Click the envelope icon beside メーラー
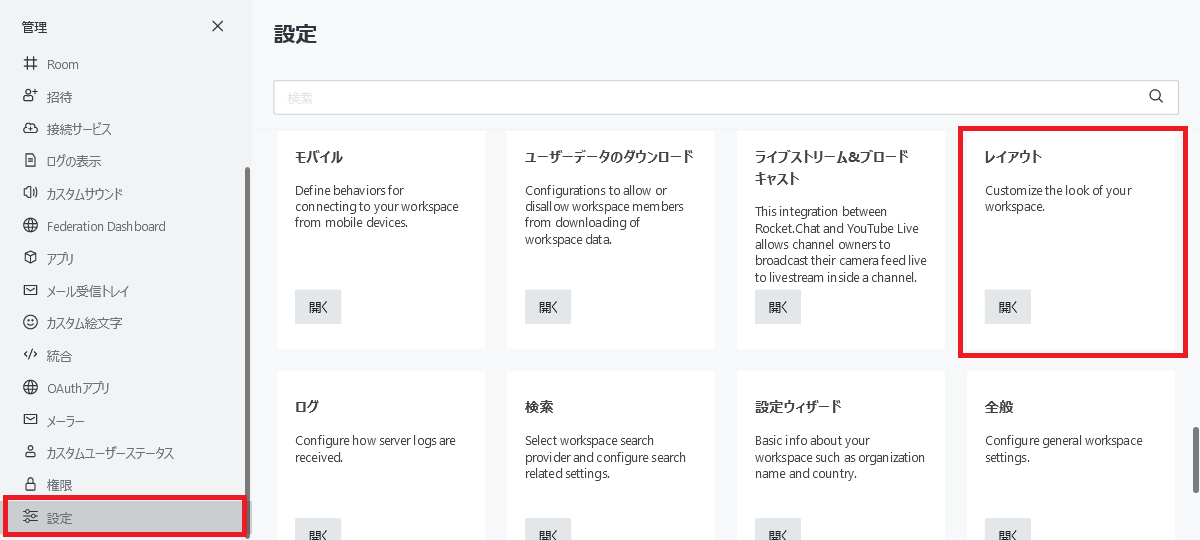This screenshot has width=1200, height=540. pos(30,420)
